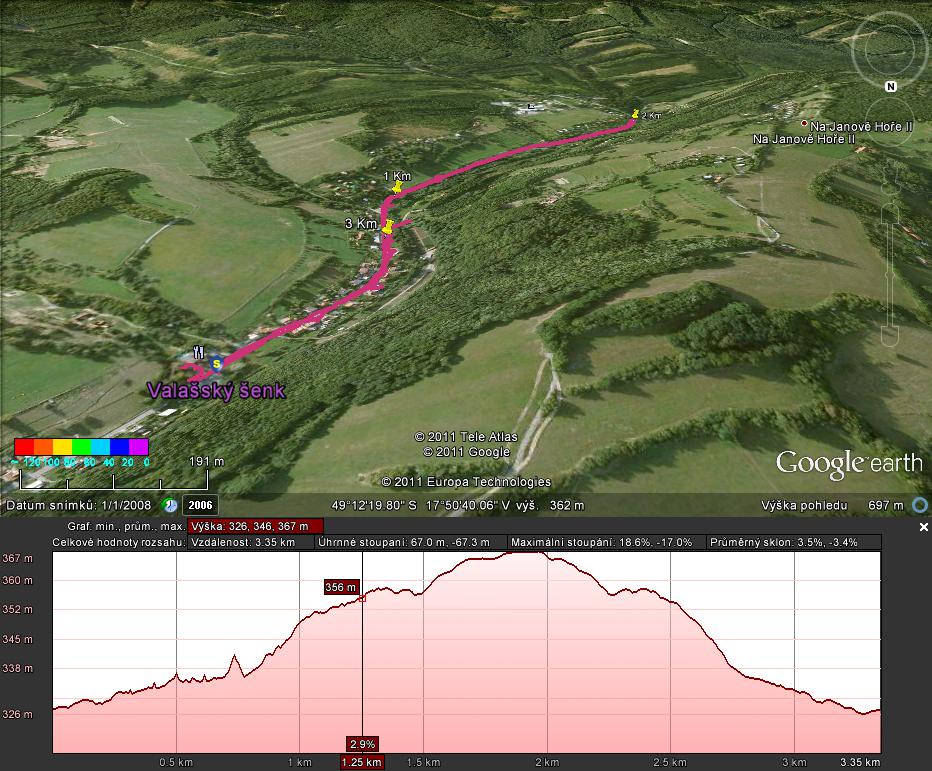Click the blue start marker near Valašský šenk

coord(217,362)
